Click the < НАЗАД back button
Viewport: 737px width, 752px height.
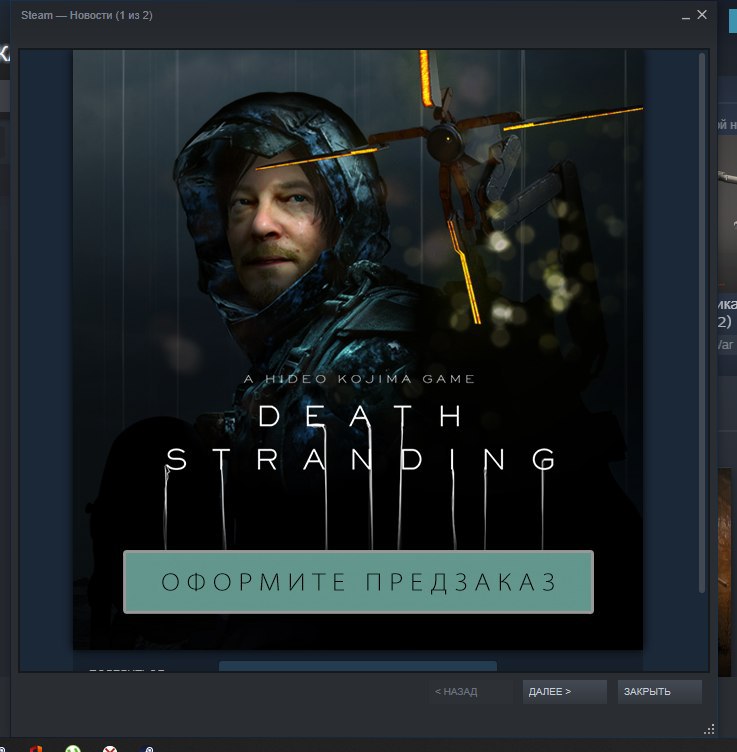click(x=469, y=692)
